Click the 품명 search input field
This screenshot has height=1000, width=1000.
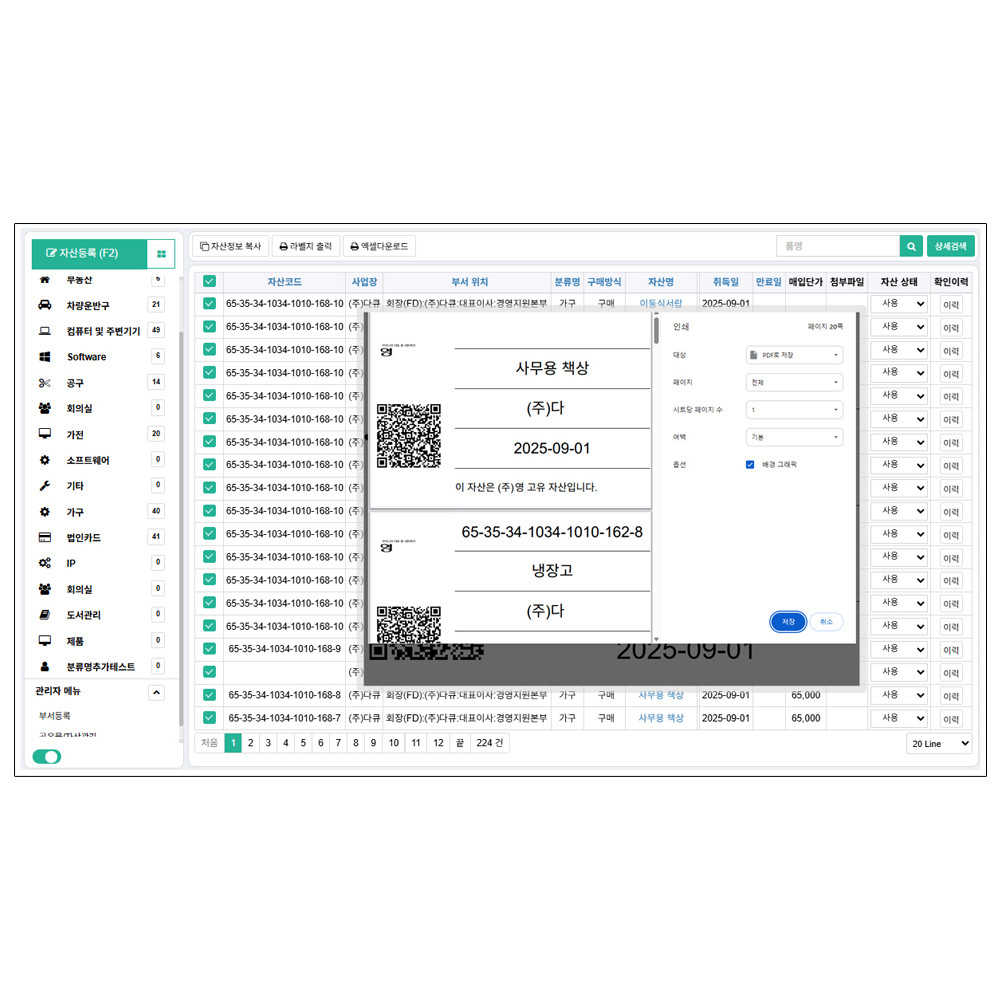[837, 246]
